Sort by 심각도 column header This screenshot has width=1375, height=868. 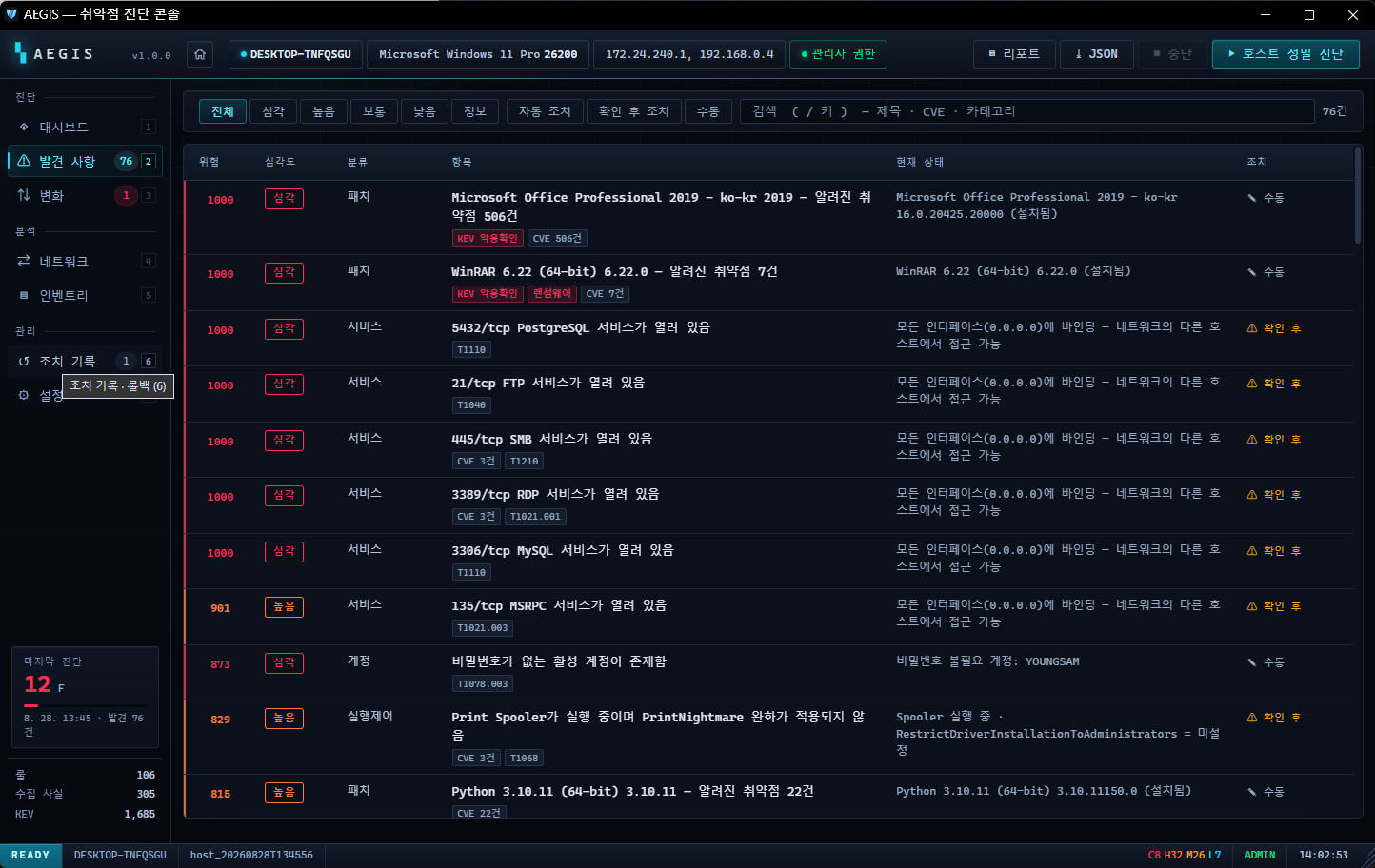(x=280, y=162)
